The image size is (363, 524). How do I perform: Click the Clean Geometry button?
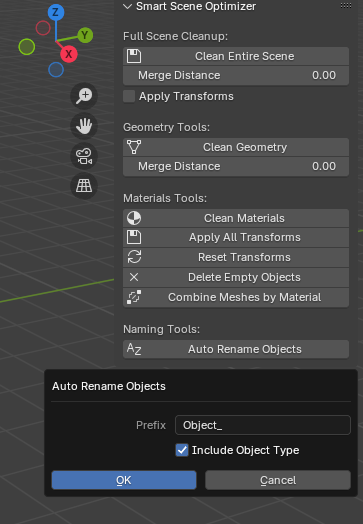click(x=236, y=147)
